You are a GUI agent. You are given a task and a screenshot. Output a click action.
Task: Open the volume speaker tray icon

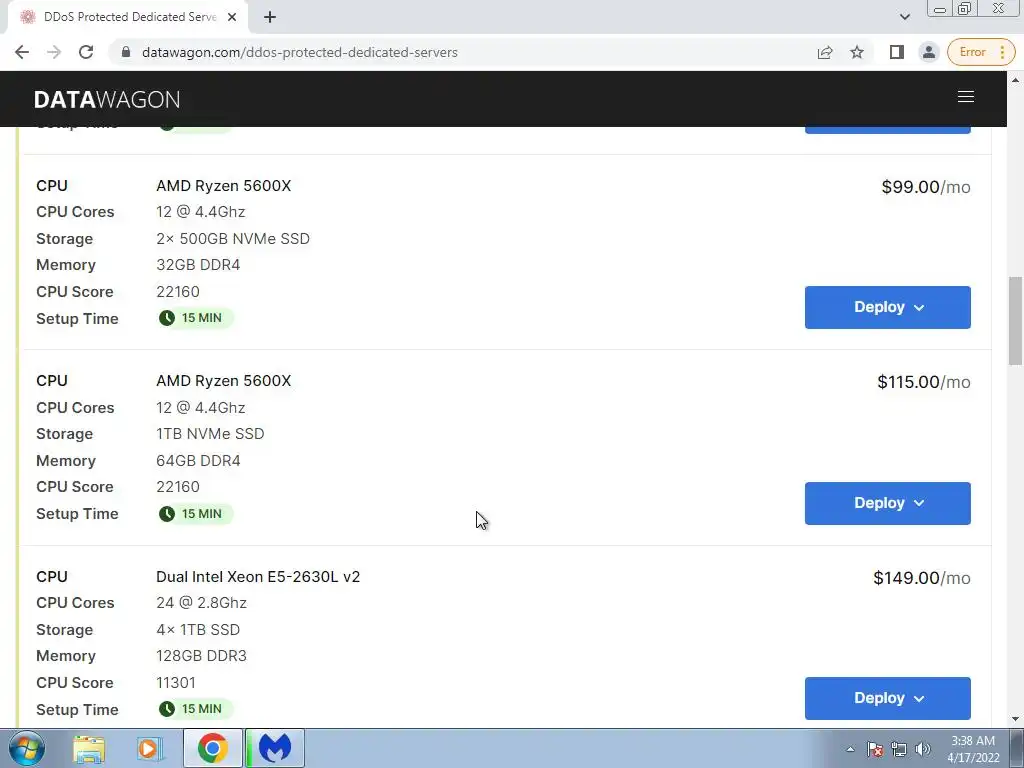pyautogui.click(x=922, y=749)
